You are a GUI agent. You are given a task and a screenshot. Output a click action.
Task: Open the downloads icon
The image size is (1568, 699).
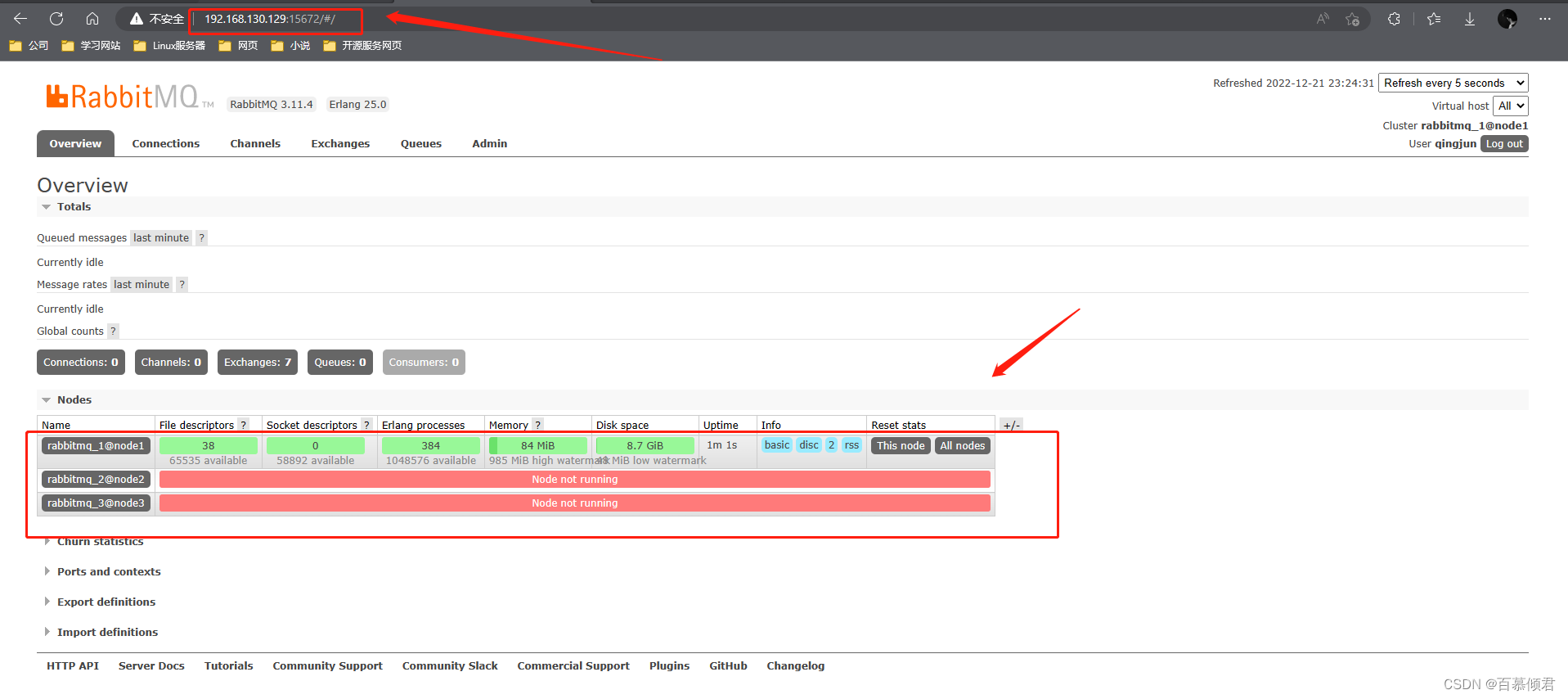point(1470,19)
